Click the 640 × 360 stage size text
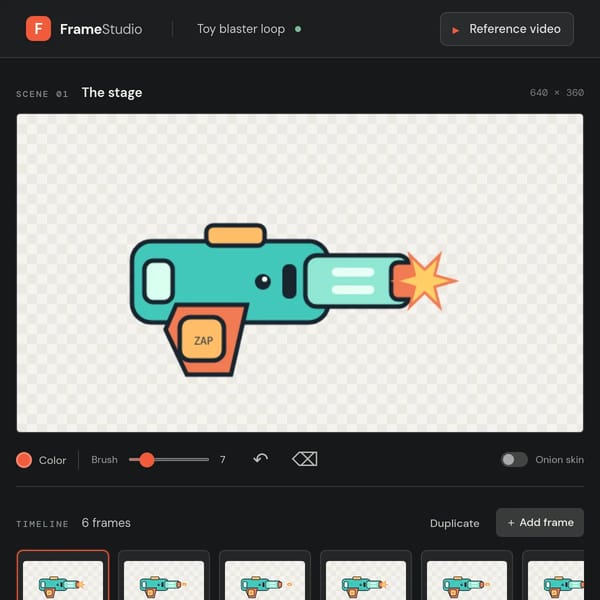 557,93
